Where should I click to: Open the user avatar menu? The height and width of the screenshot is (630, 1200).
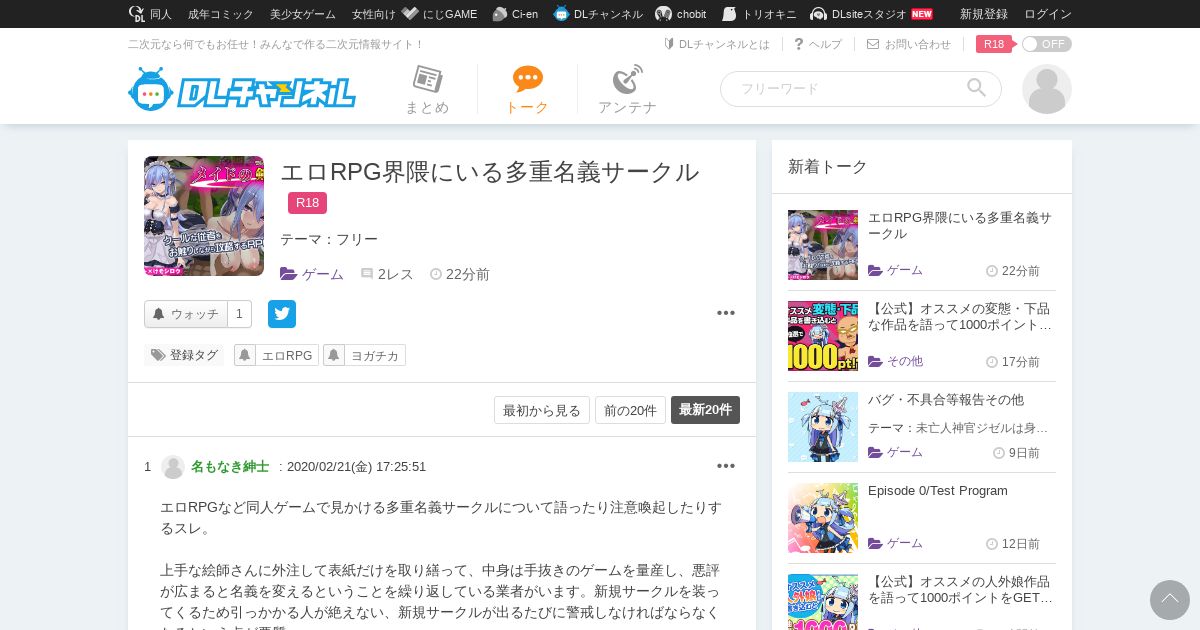(1047, 89)
